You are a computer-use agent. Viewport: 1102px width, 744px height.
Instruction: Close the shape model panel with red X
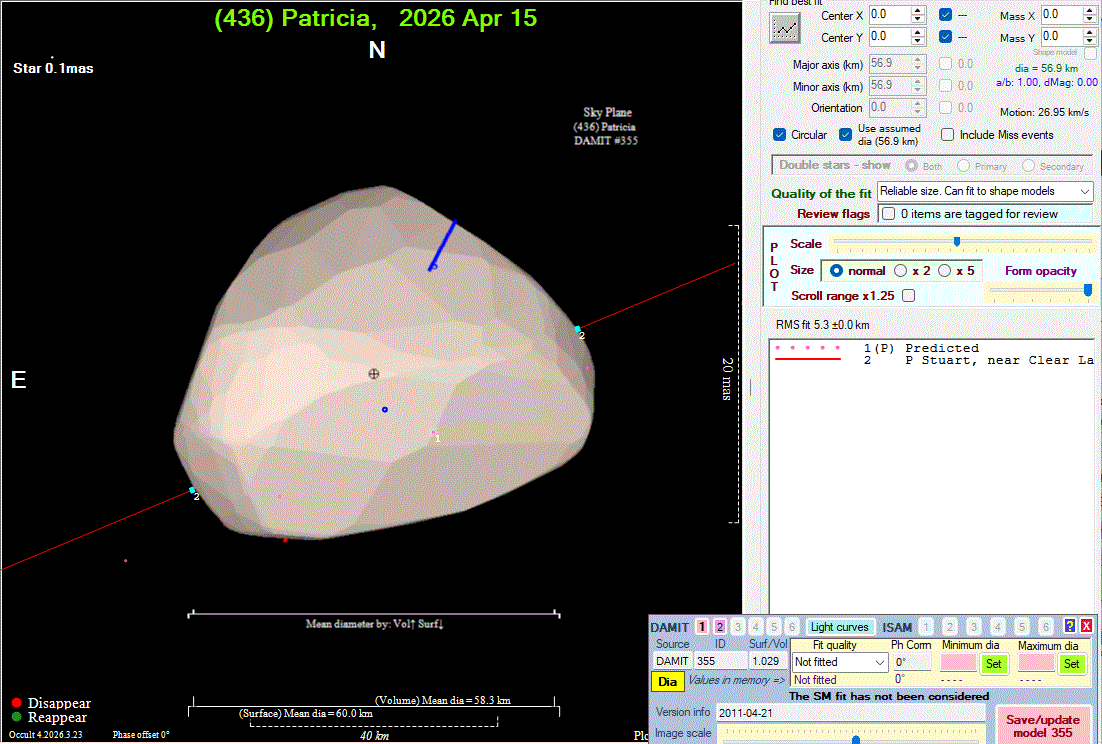(x=1086, y=626)
